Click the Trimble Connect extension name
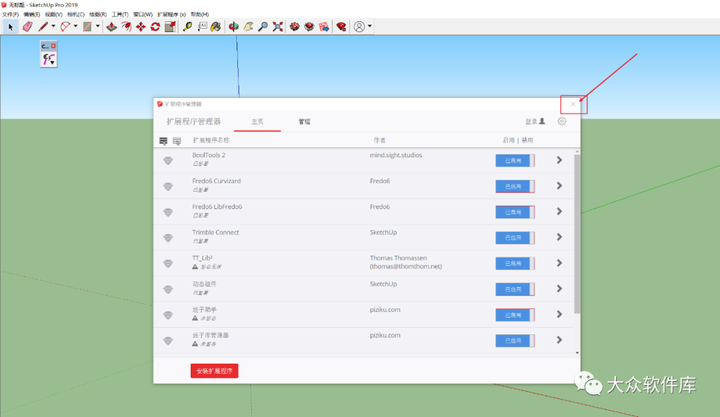The height and width of the screenshot is (417, 720). [215, 232]
